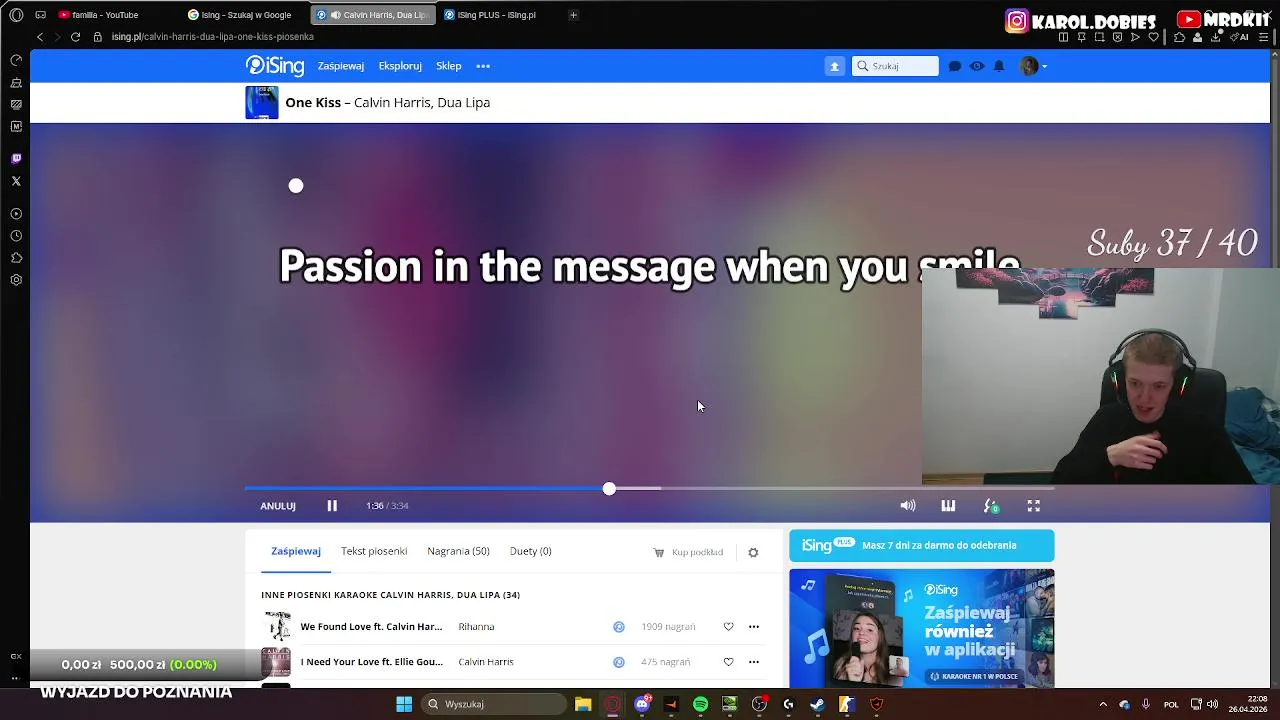Open X (Twitter) in the Opera sidebar
The height and width of the screenshot is (720, 1280).
click(x=16, y=181)
